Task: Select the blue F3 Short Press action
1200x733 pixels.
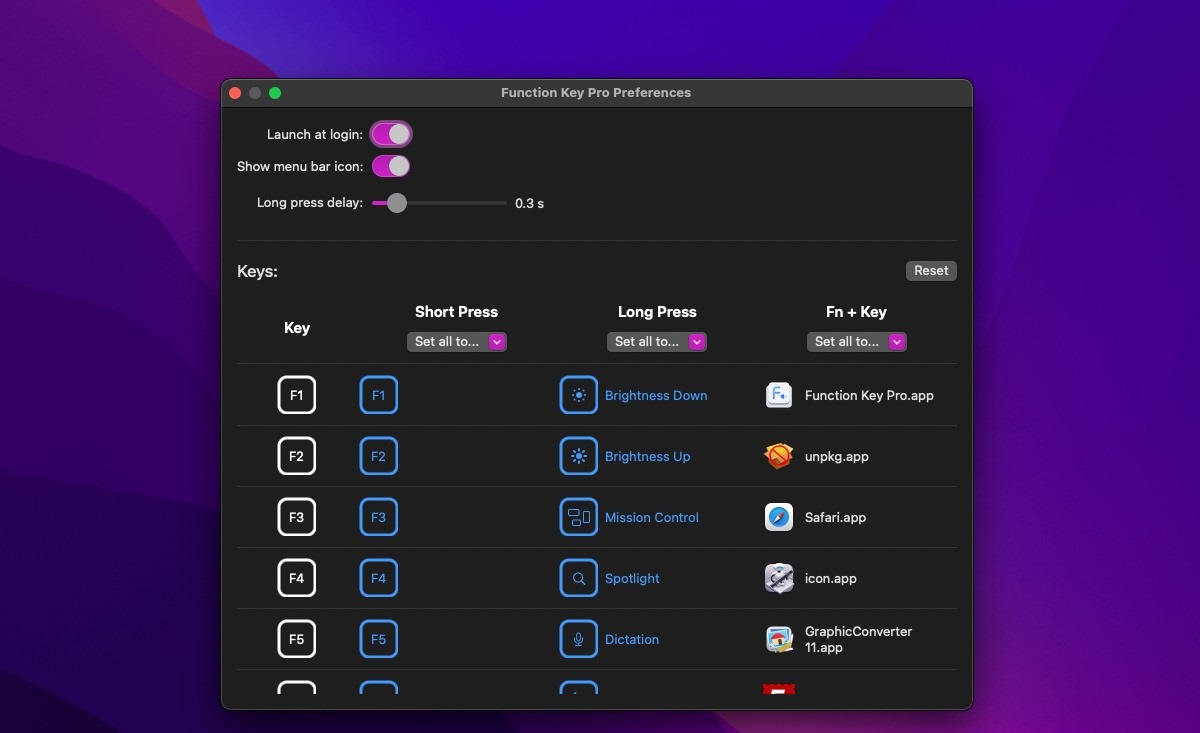Action: pyautogui.click(x=378, y=517)
